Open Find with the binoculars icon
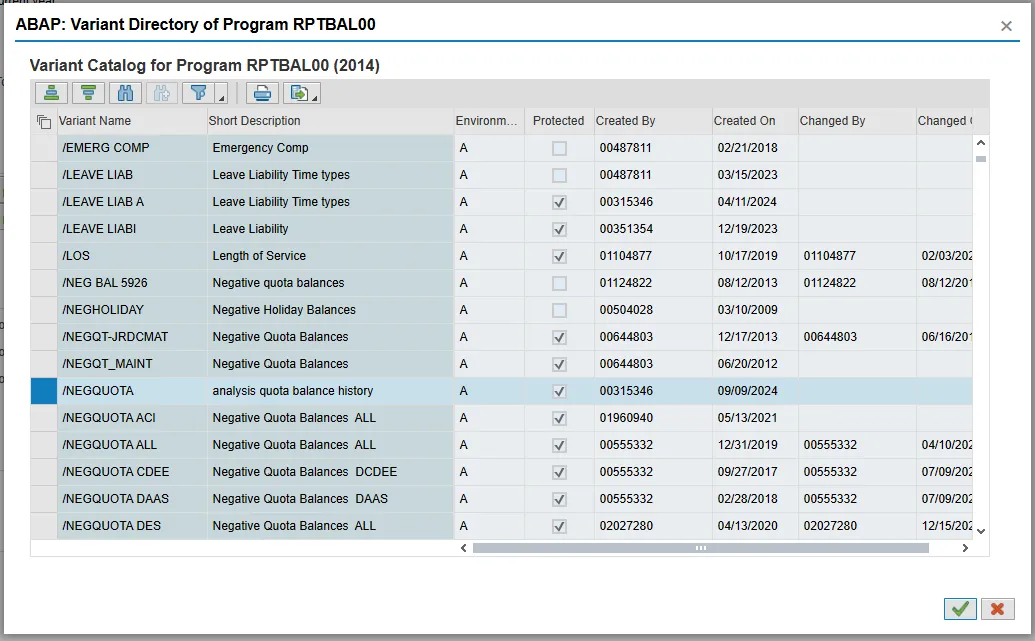This screenshot has height=641, width=1035. 125,93
